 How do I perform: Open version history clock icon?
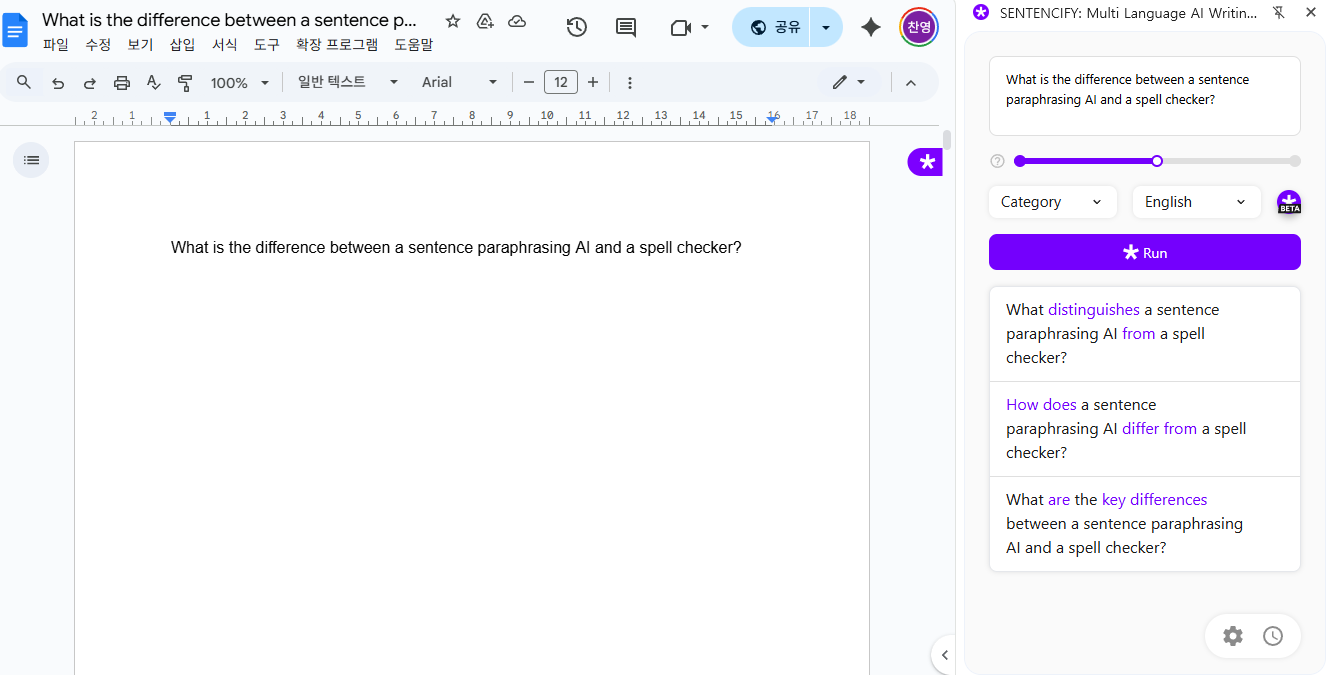(576, 27)
